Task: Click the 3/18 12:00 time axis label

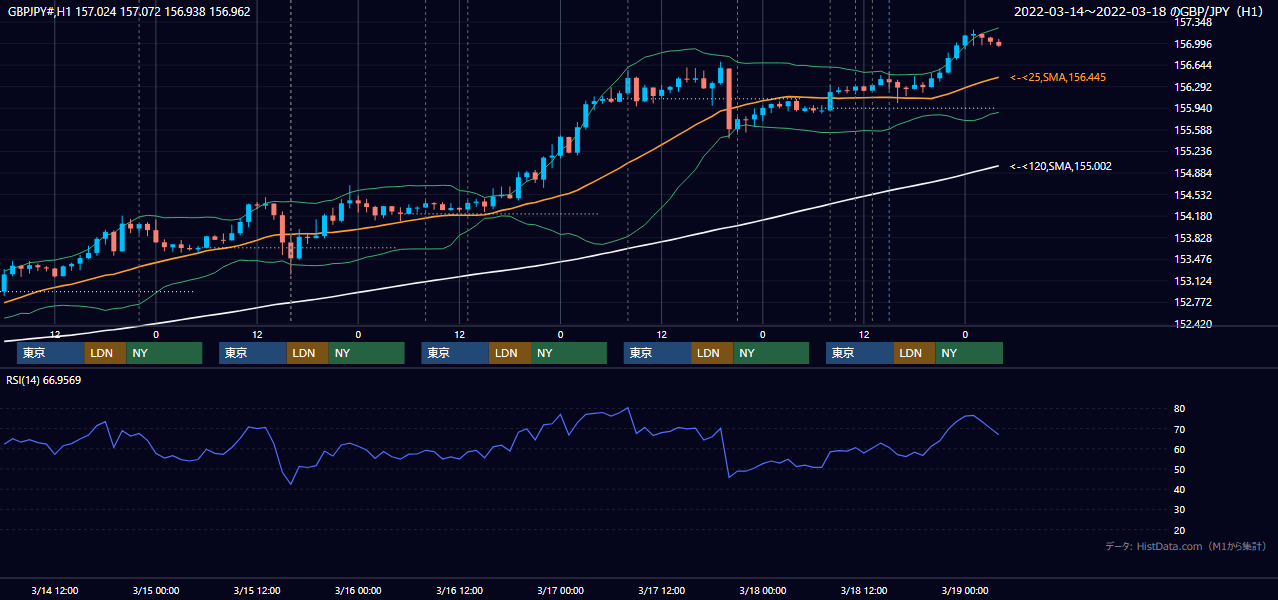Action: [x=864, y=590]
